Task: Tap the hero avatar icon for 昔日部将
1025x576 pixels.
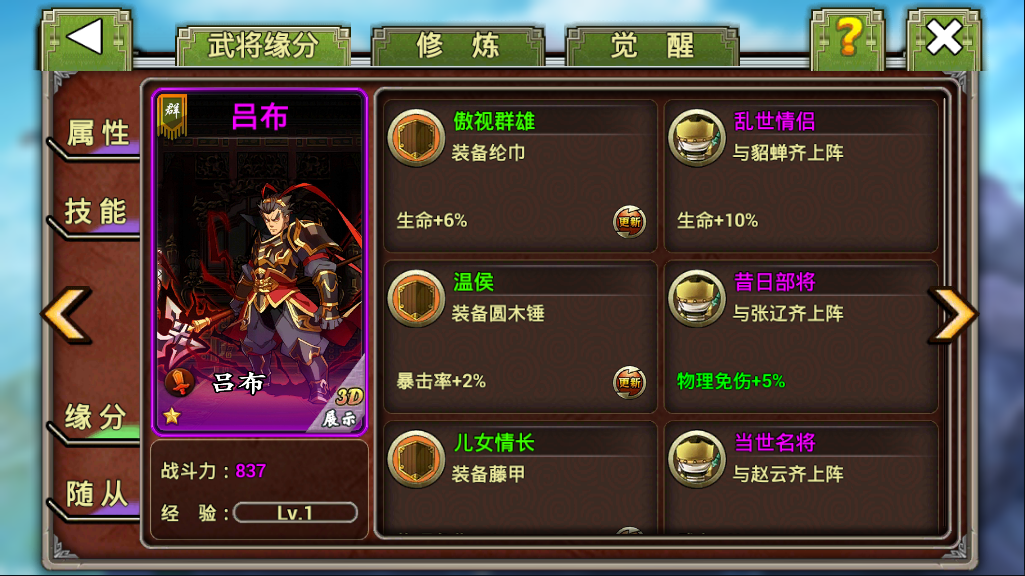Action: tap(697, 298)
